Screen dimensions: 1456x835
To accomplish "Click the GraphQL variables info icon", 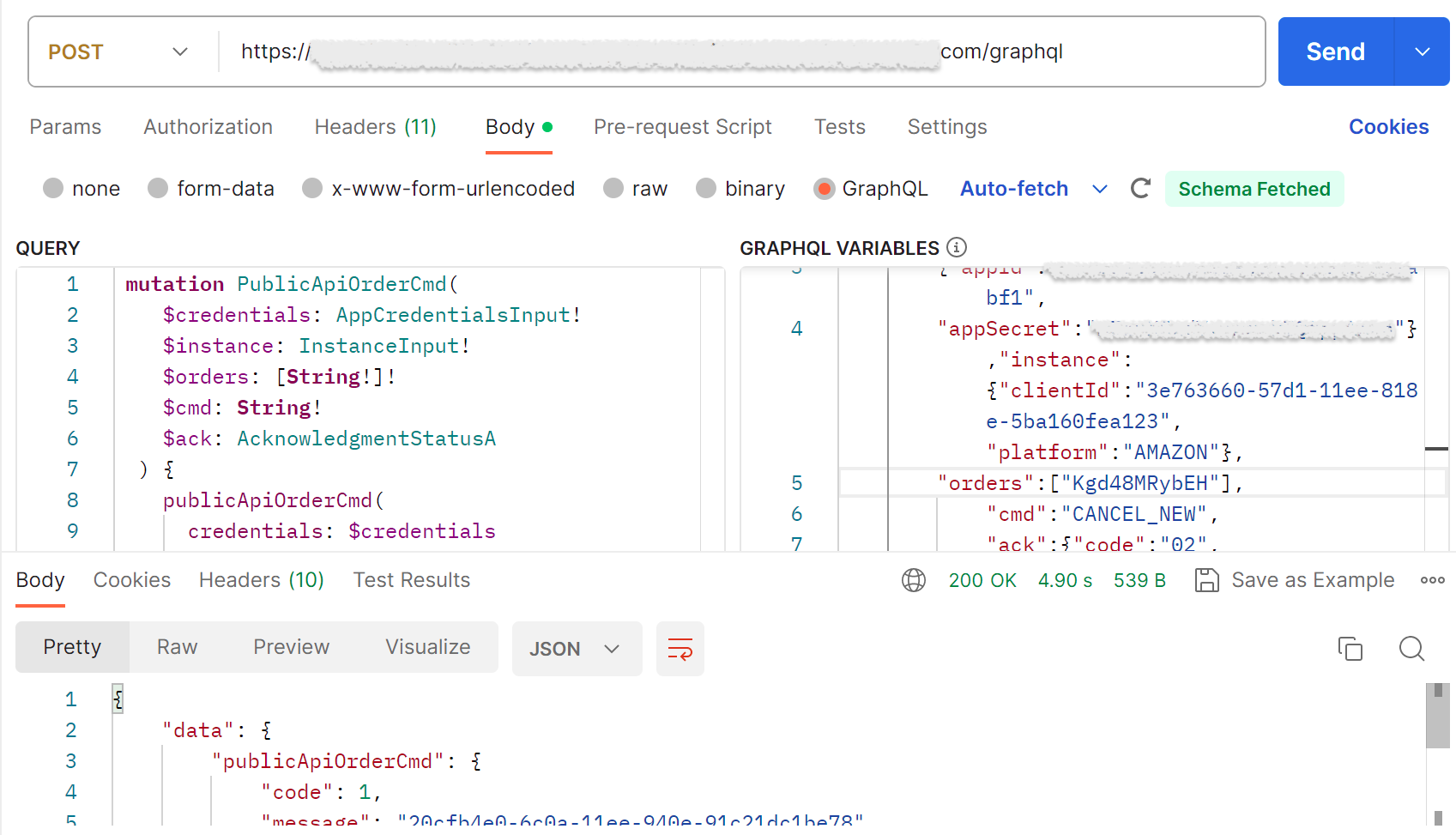I will pos(957,248).
